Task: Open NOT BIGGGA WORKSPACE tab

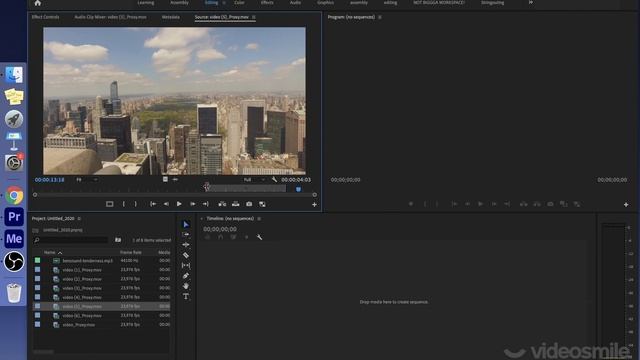Action: pos(439,2)
